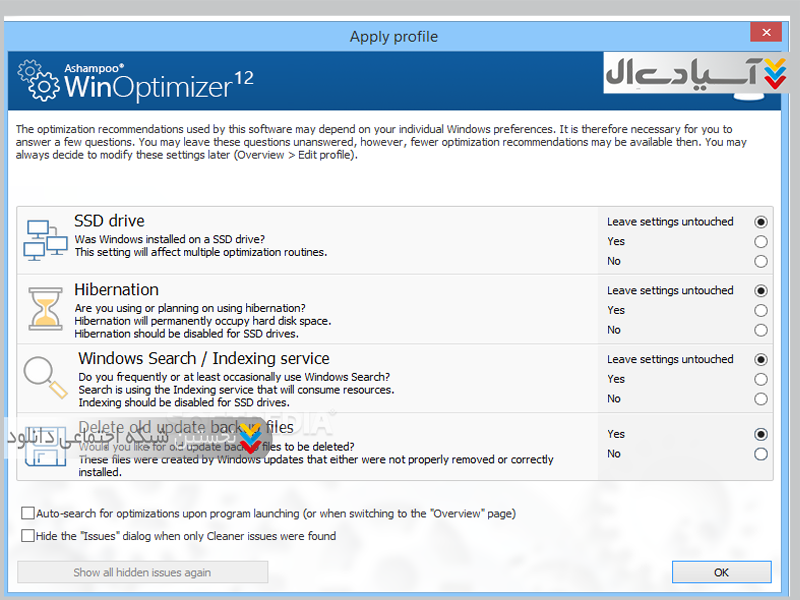Select Yes for deleting old update backups
This screenshot has height=600, width=800.
[x=761, y=434]
